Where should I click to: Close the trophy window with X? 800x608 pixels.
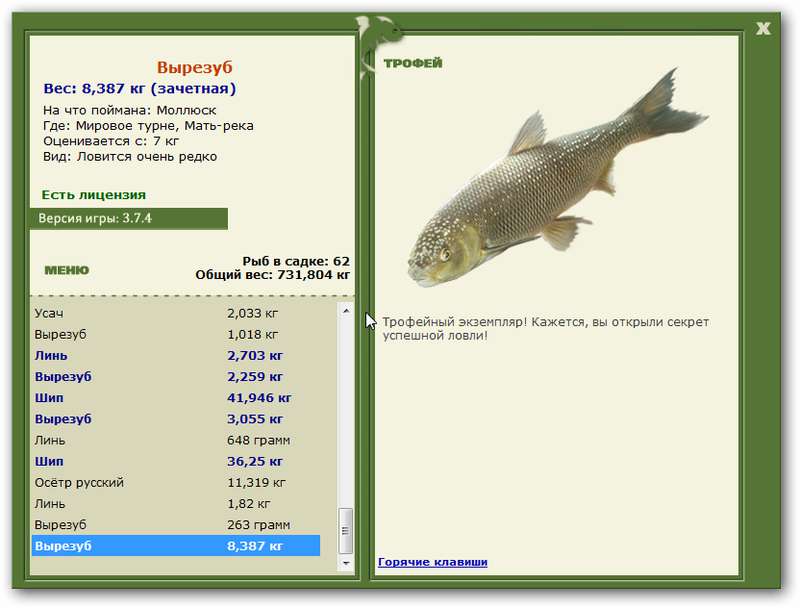click(x=763, y=29)
